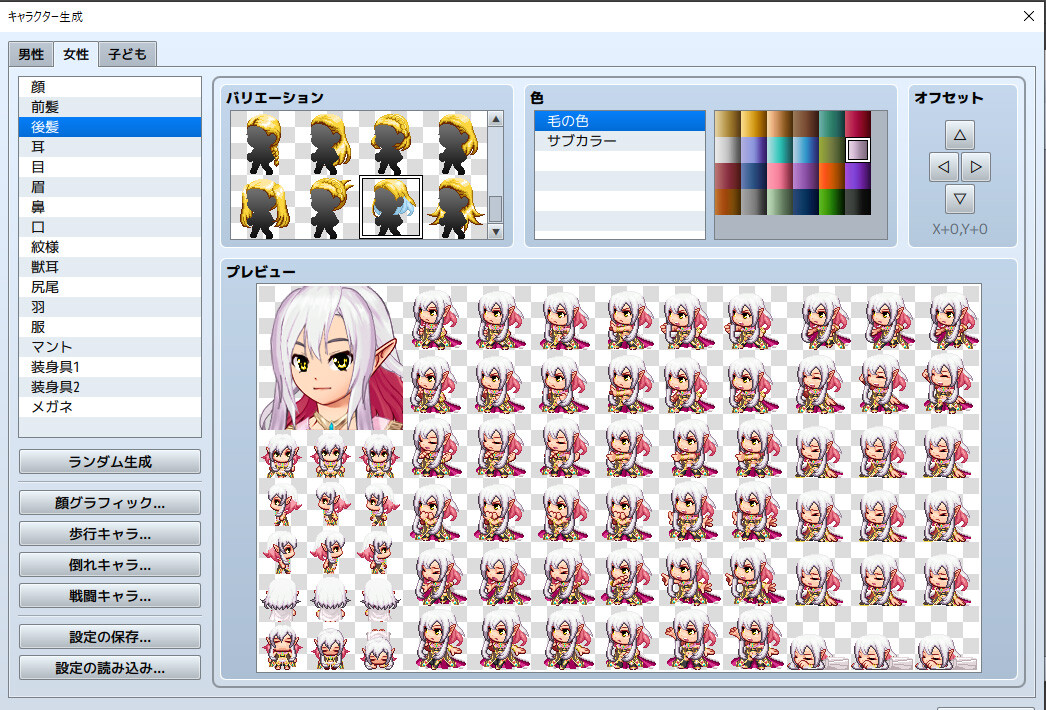The image size is (1046, 710).
Task: Switch to the 子ども tab
Action: [126, 54]
